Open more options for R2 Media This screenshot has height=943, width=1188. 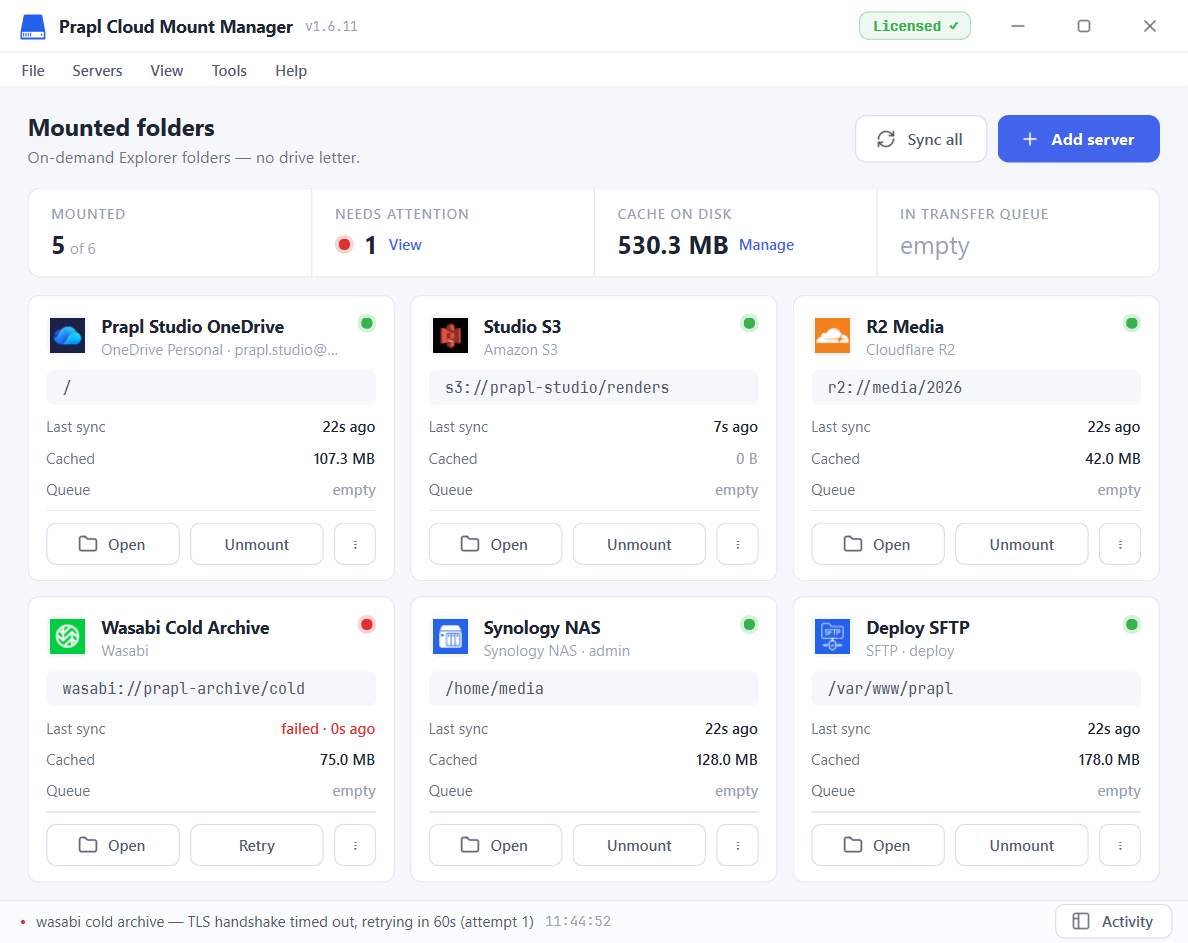point(1121,545)
